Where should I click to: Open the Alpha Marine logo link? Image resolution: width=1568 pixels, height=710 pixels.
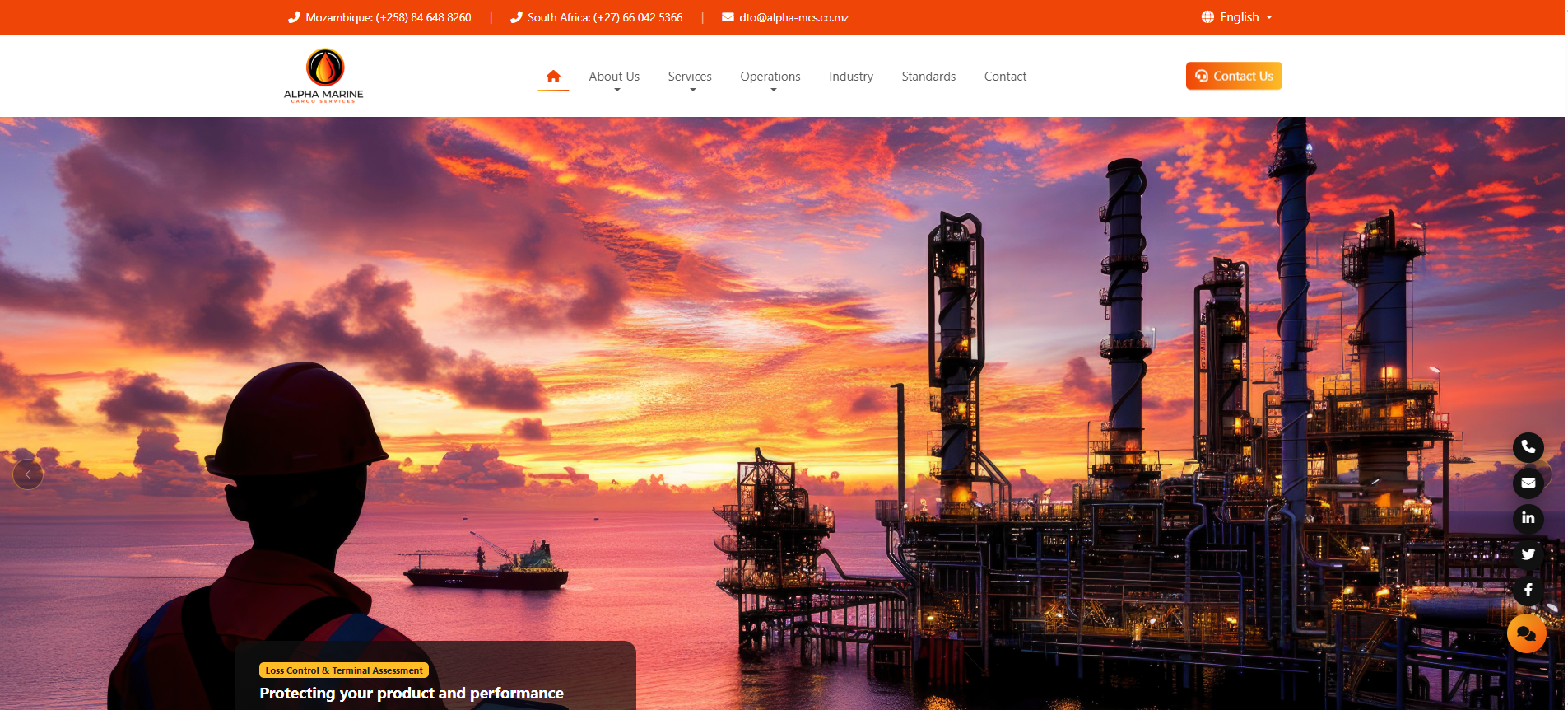(x=323, y=76)
